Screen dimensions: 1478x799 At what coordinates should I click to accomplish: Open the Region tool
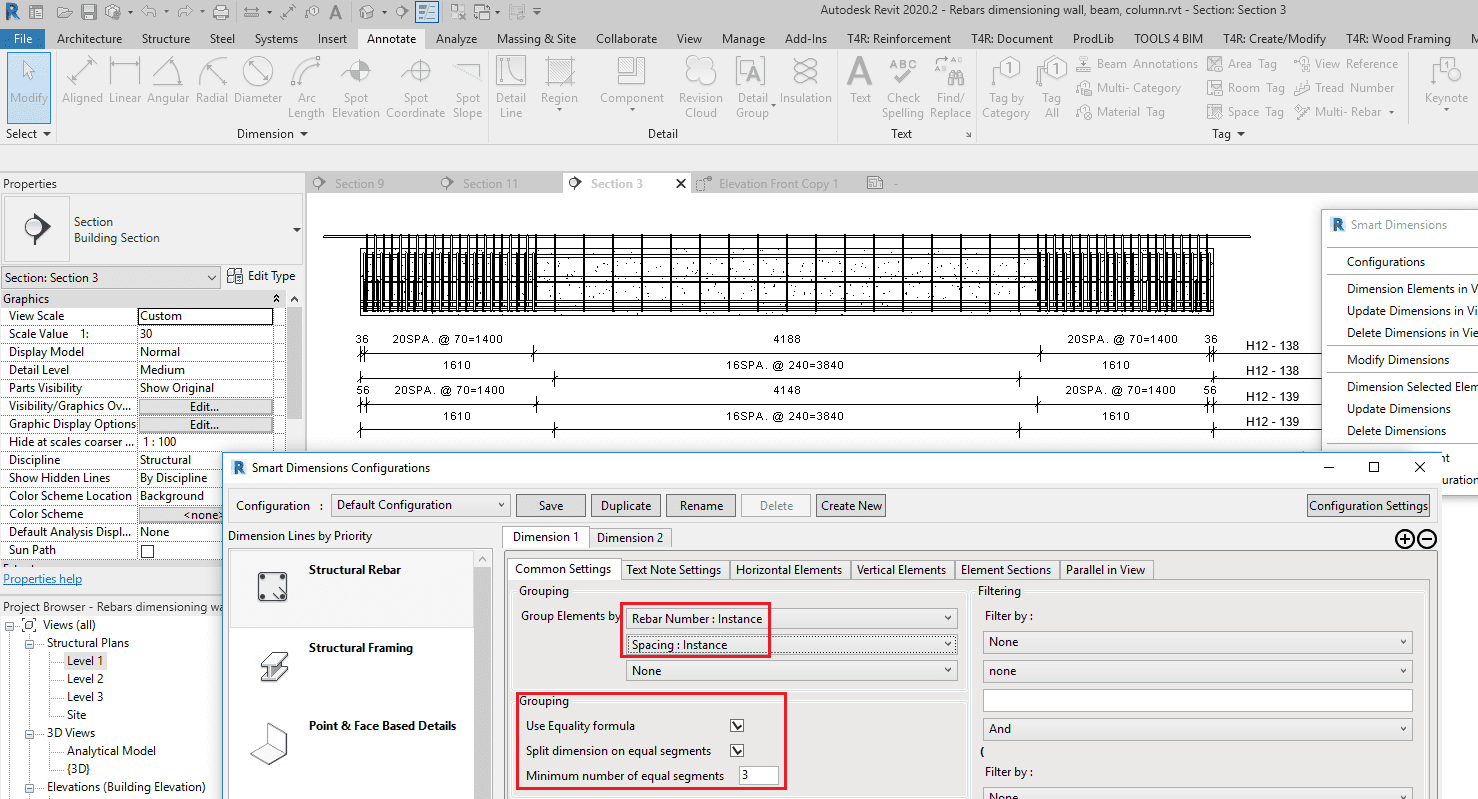(x=559, y=82)
